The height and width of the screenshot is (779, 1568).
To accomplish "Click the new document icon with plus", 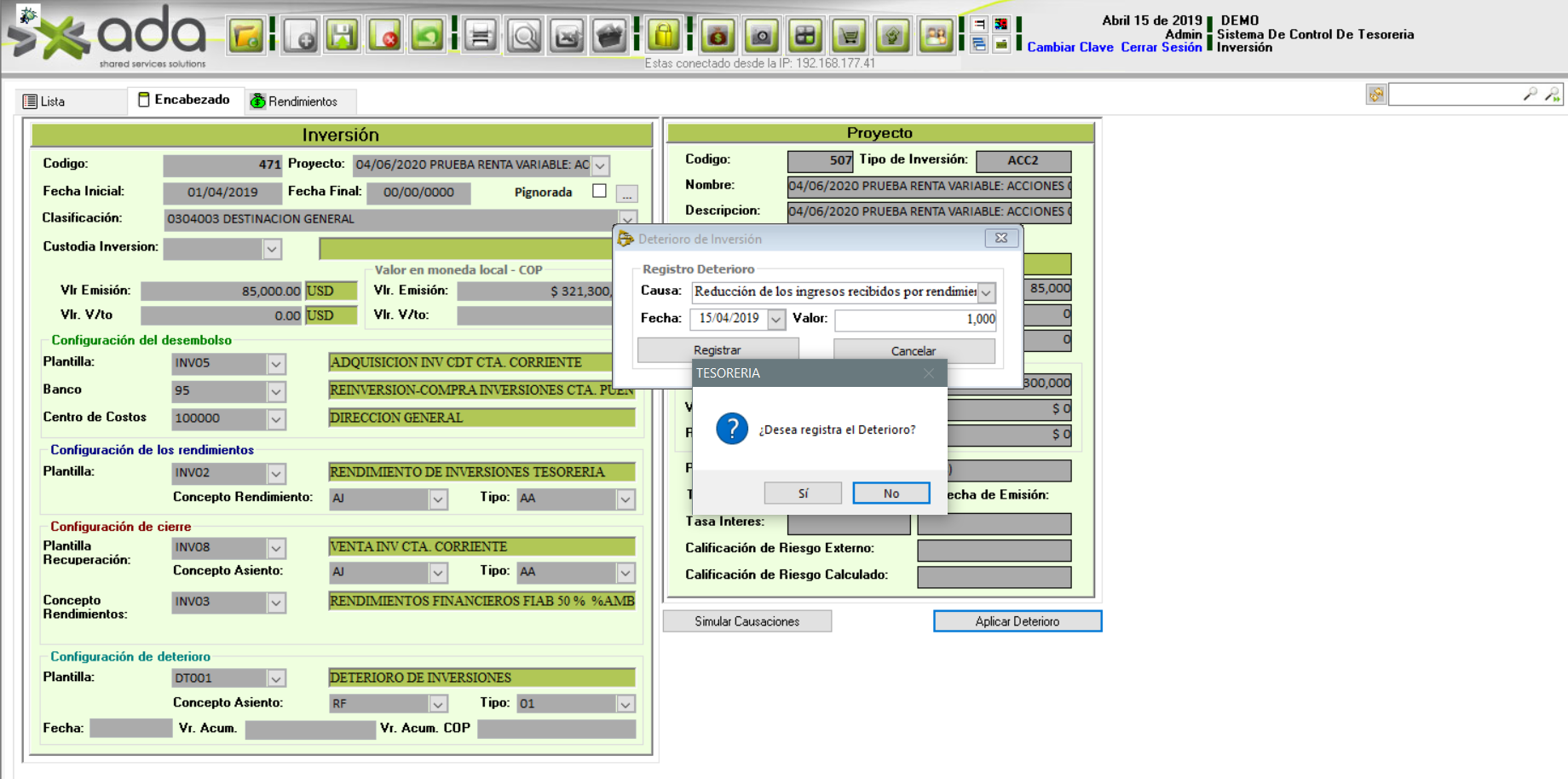I will (x=301, y=37).
